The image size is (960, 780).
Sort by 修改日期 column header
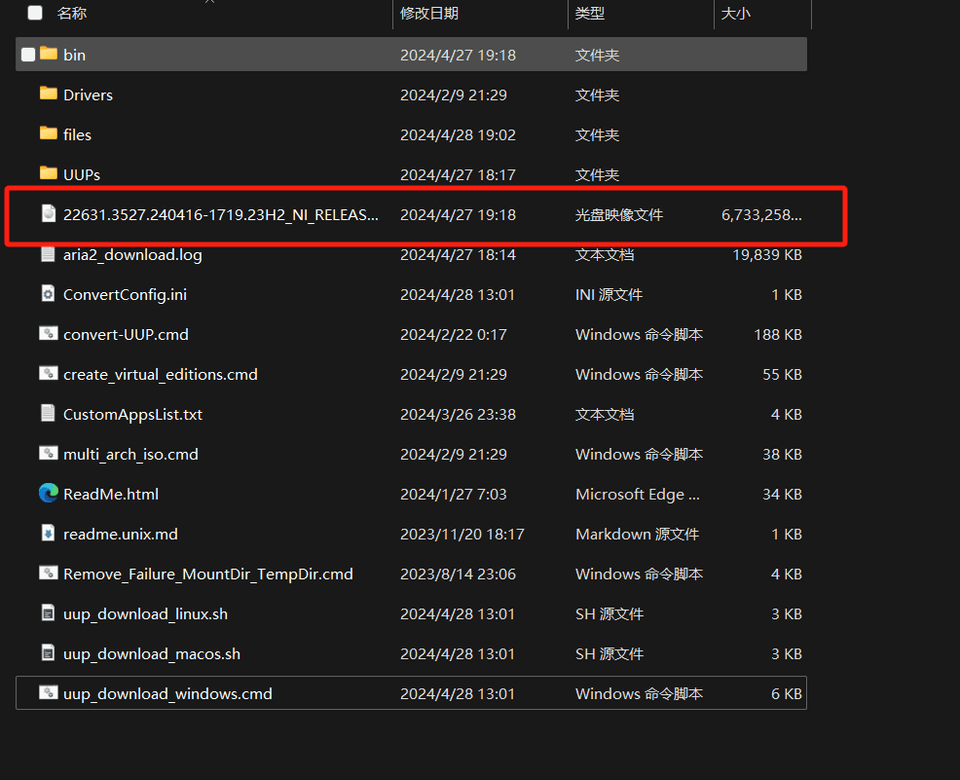[x=429, y=13]
